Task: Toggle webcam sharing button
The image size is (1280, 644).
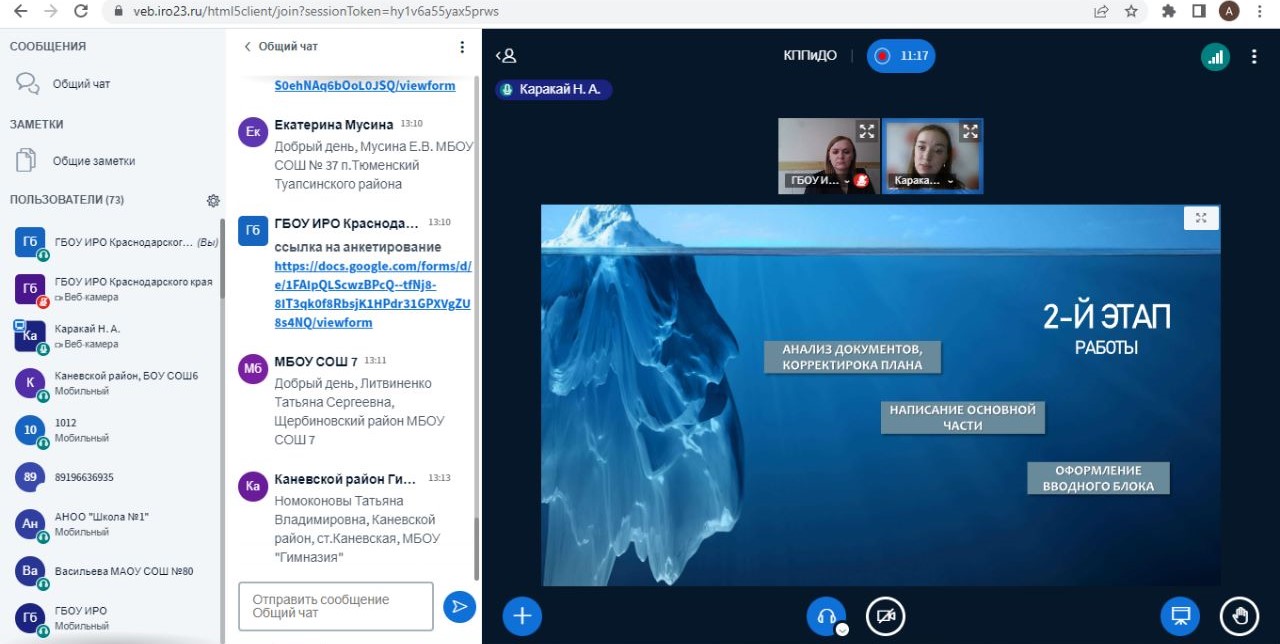Action: point(885,616)
